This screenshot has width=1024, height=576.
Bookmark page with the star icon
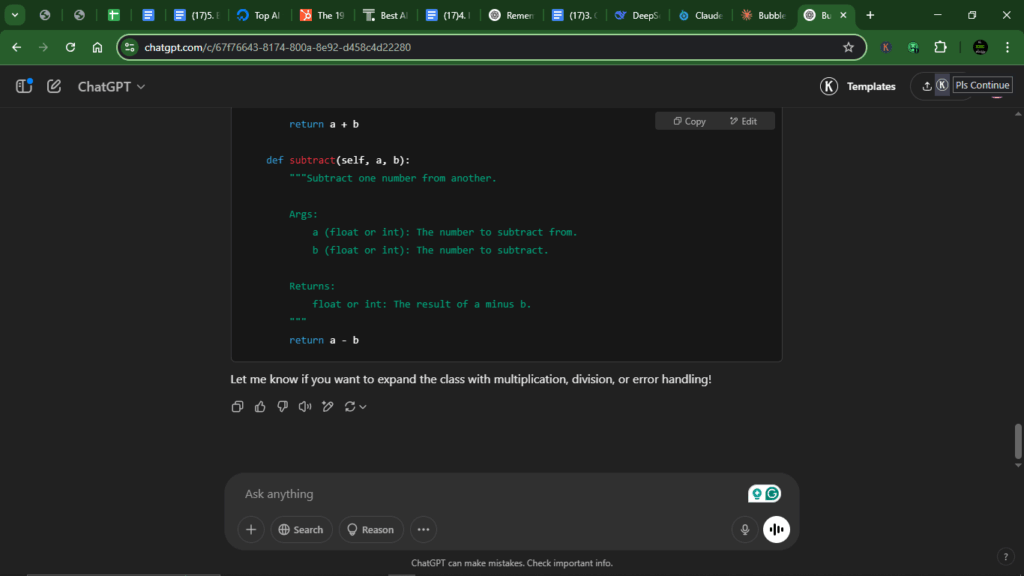(x=848, y=47)
